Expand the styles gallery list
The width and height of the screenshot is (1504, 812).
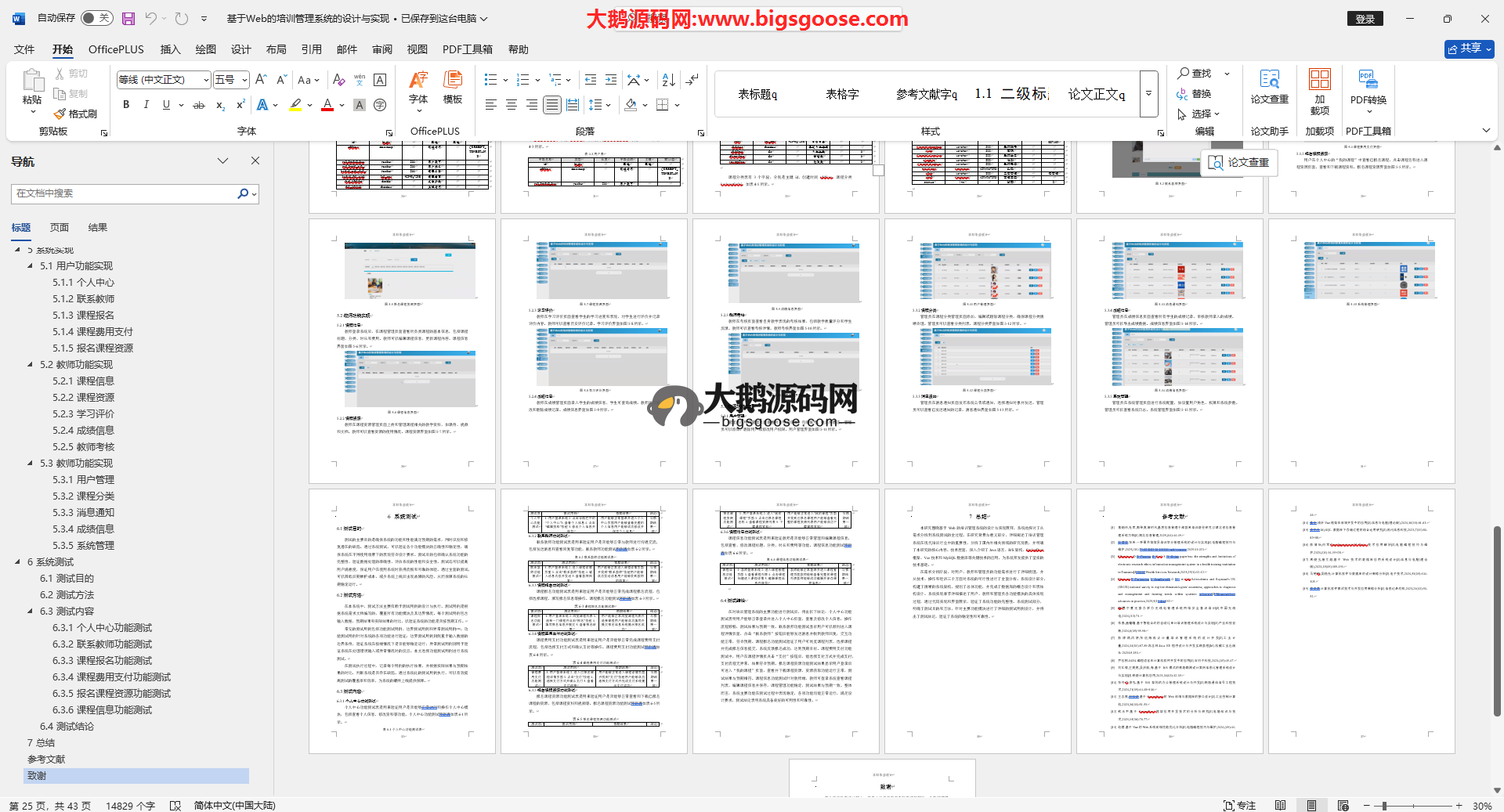(1148, 94)
